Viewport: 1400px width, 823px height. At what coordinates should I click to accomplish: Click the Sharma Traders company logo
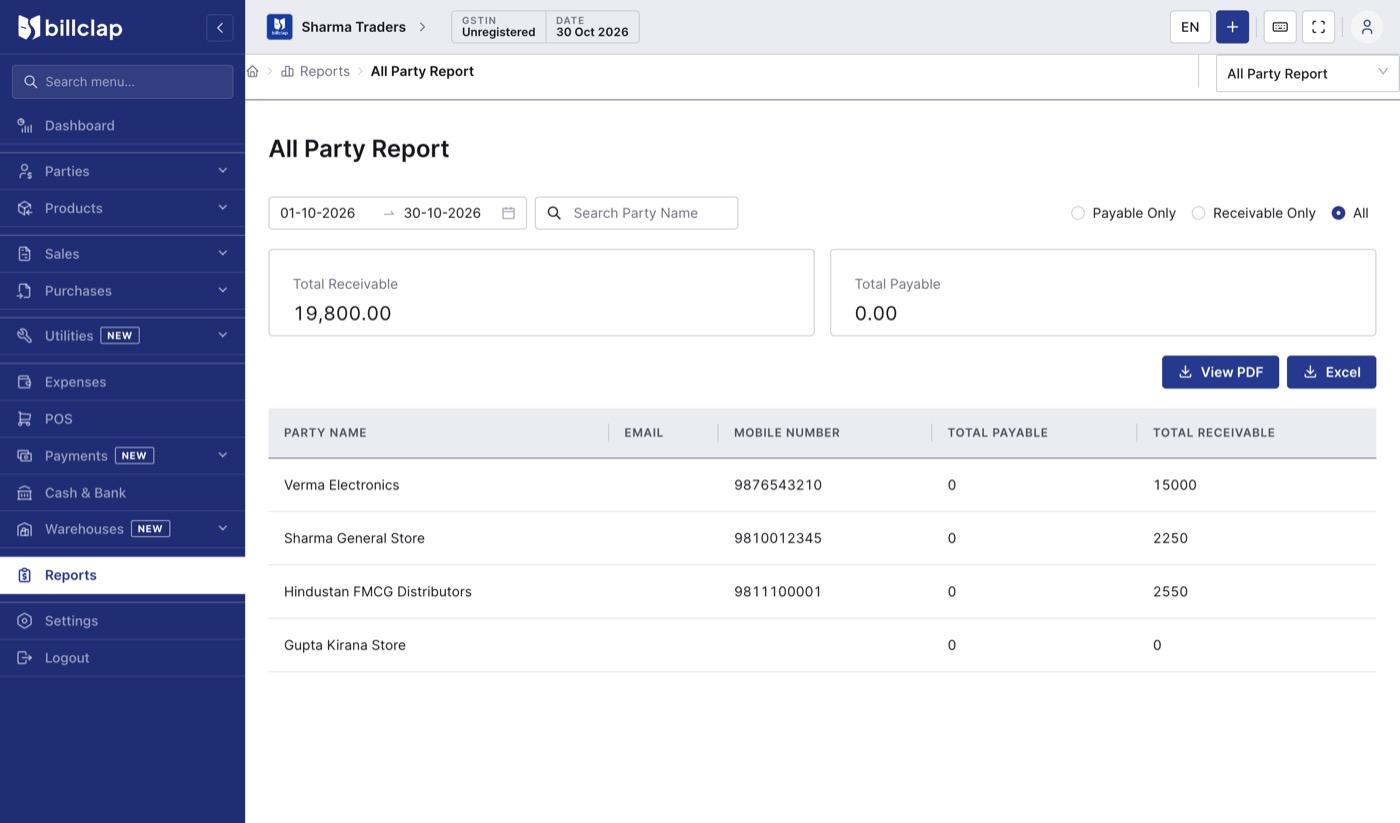click(279, 27)
